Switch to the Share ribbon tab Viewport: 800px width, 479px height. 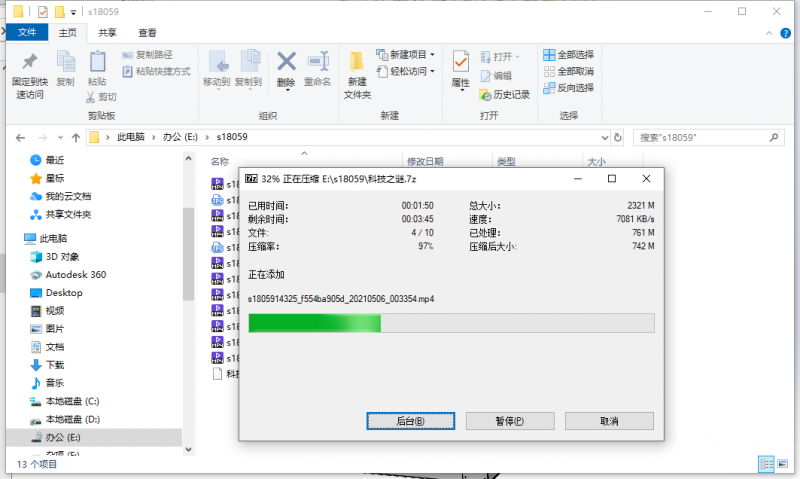point(108,33)
